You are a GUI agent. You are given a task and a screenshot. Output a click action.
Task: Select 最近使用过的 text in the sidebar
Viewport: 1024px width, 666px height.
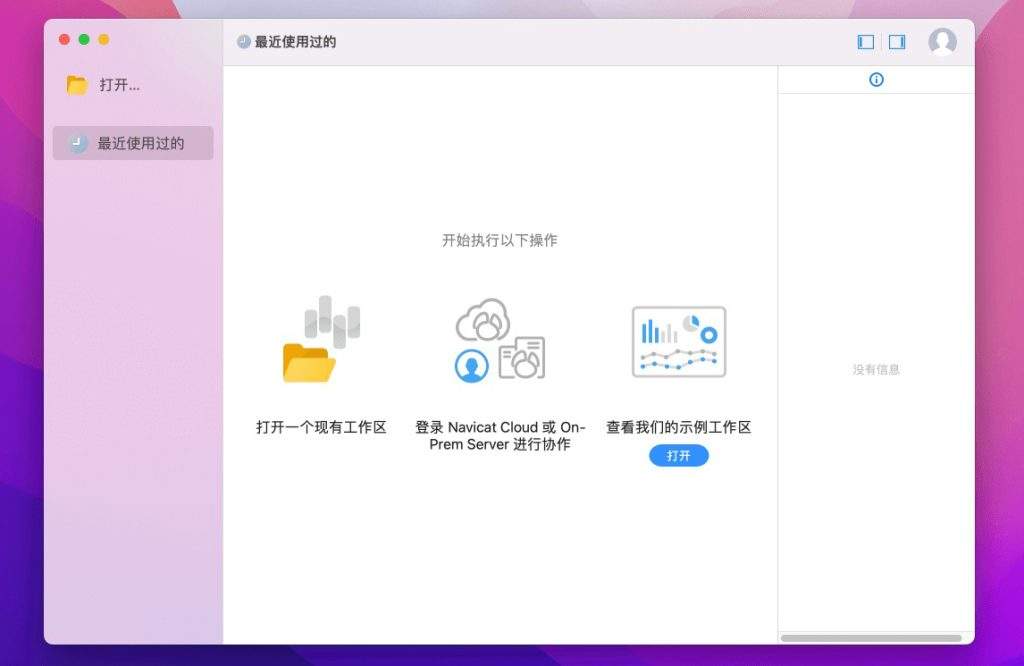tap(141, 144)
